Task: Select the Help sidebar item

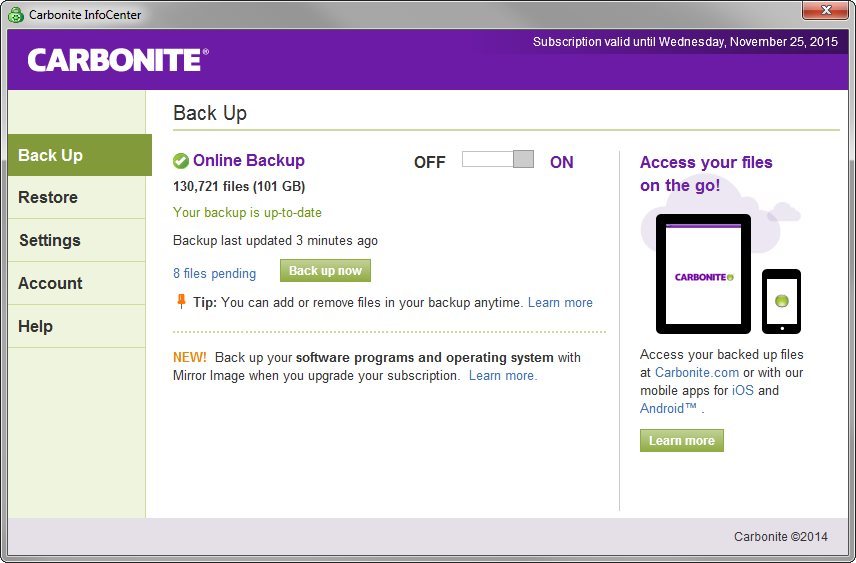Action: pyautogui.click(x=35, y=327)
